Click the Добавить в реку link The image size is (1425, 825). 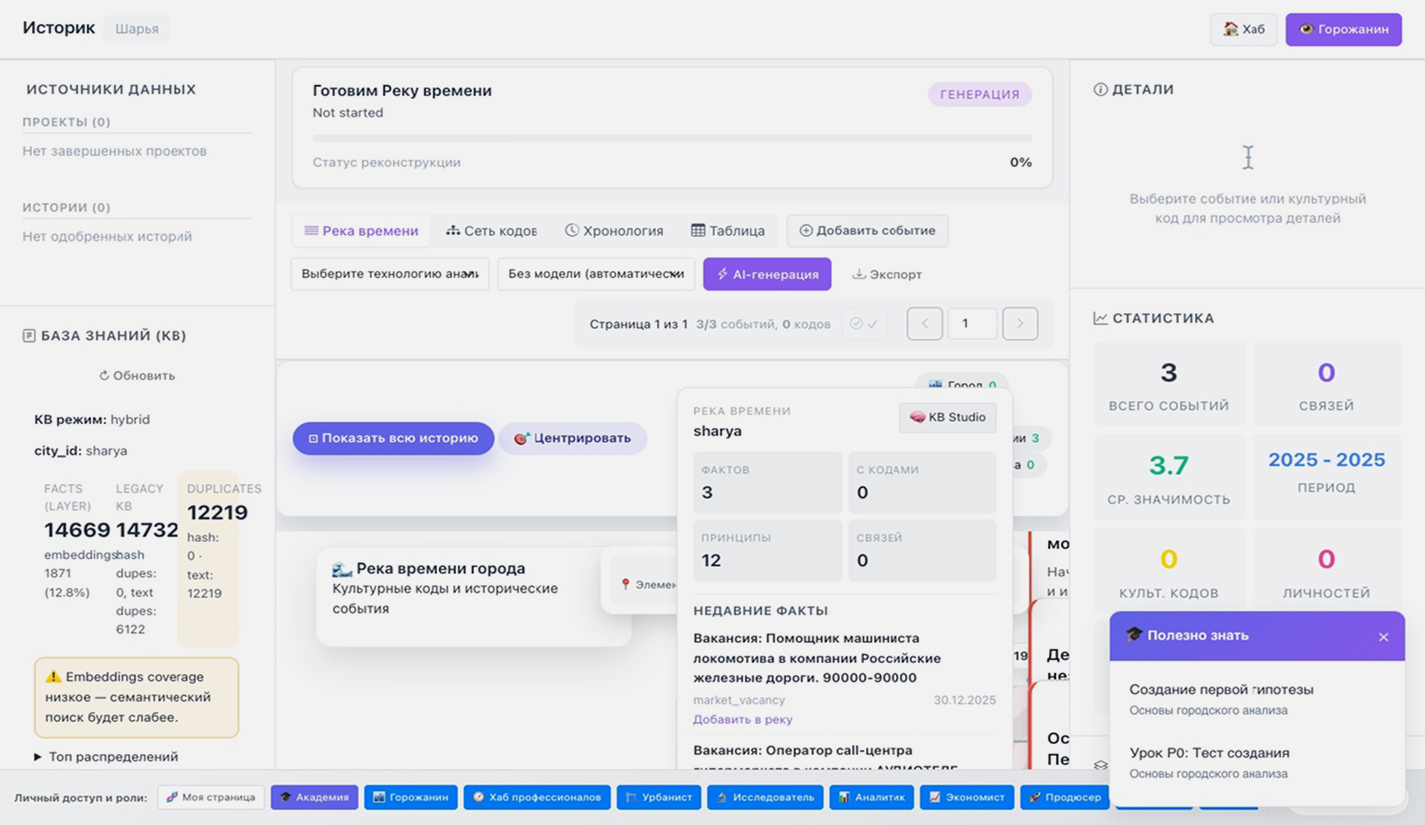(742, 719)
